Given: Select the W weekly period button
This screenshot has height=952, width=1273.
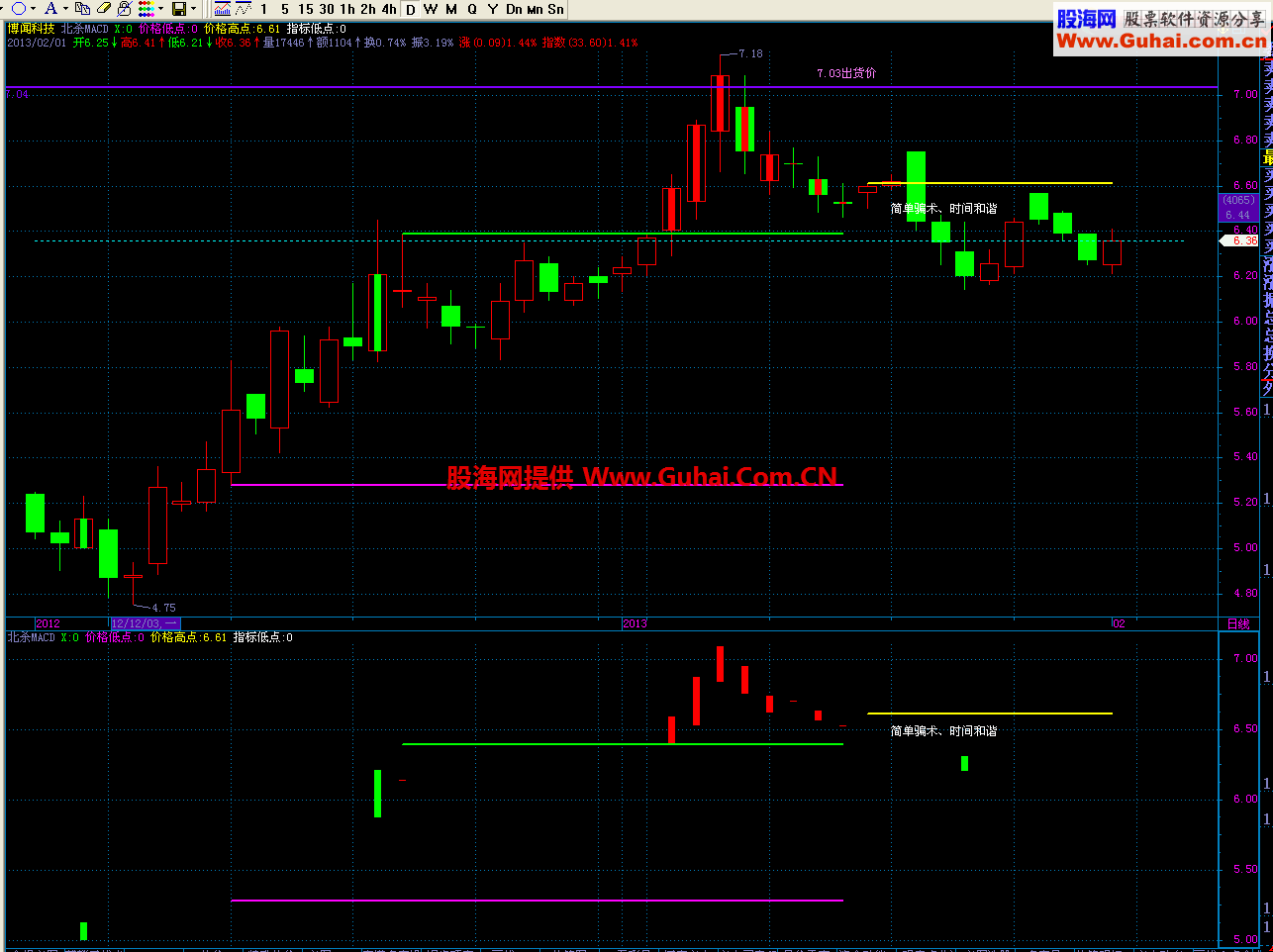Looking at the screenshot, I should (x=431, y=9).
